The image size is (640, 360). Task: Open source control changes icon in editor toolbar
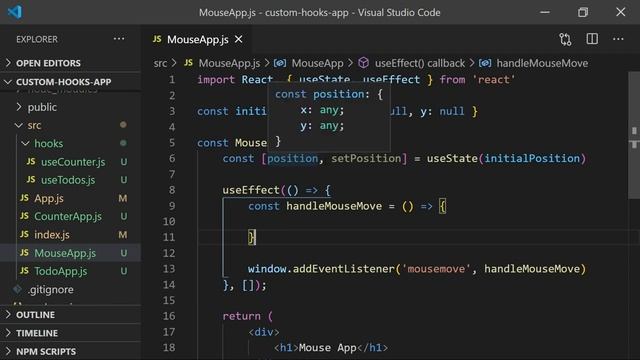[x=565, y=39]
